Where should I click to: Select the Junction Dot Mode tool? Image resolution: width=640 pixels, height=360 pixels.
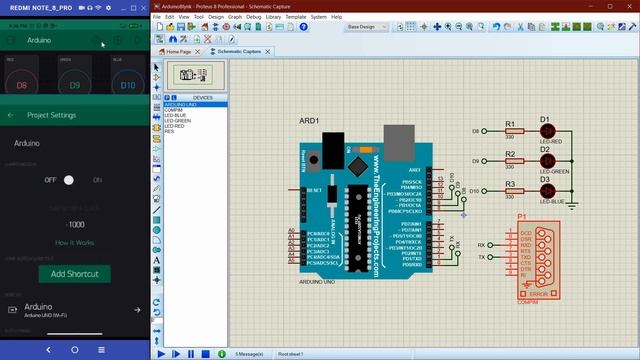(x=157, y=87)
